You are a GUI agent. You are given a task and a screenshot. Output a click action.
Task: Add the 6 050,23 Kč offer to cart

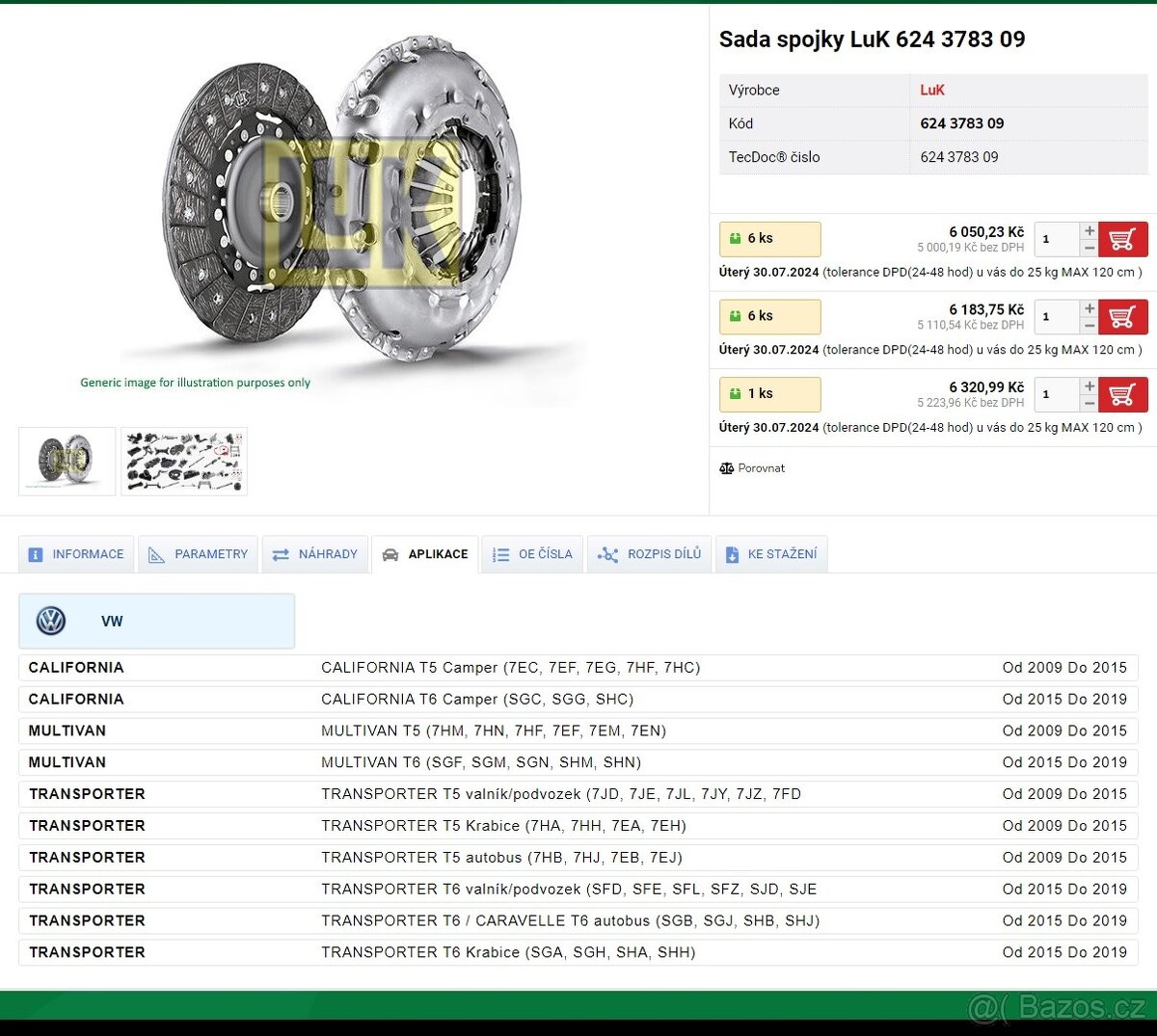point(1123,239)
